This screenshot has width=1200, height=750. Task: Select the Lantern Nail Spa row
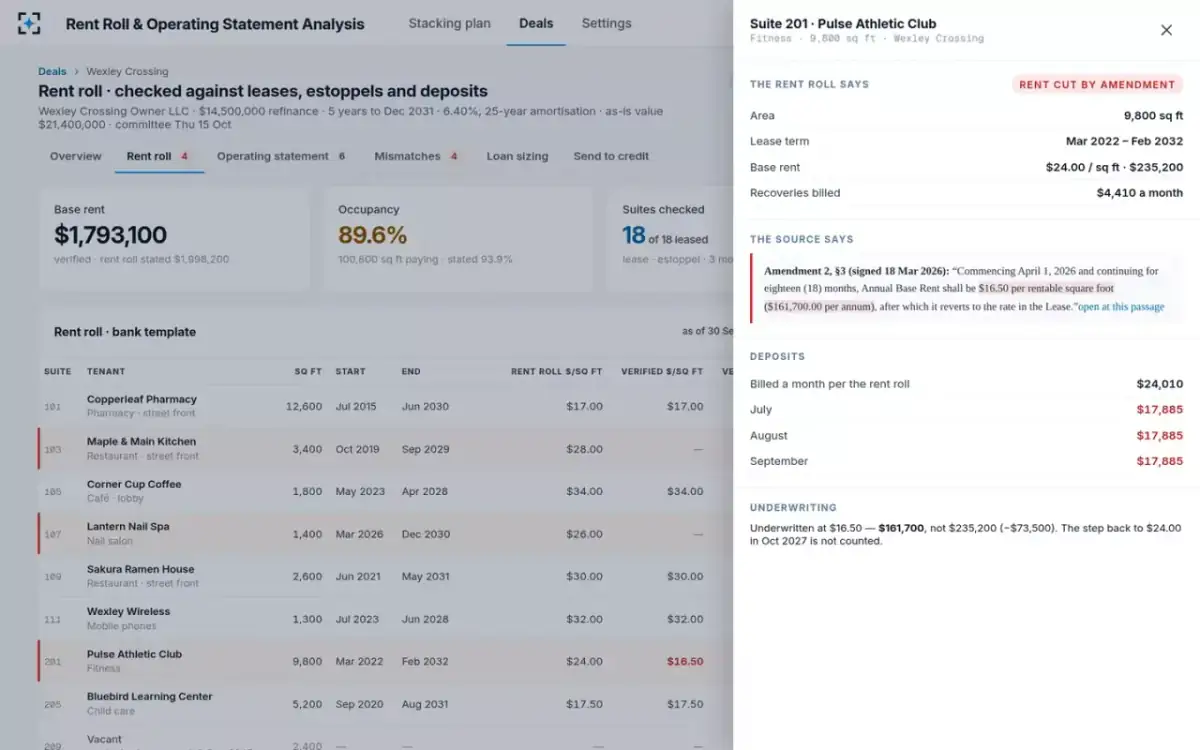(386, 534)
